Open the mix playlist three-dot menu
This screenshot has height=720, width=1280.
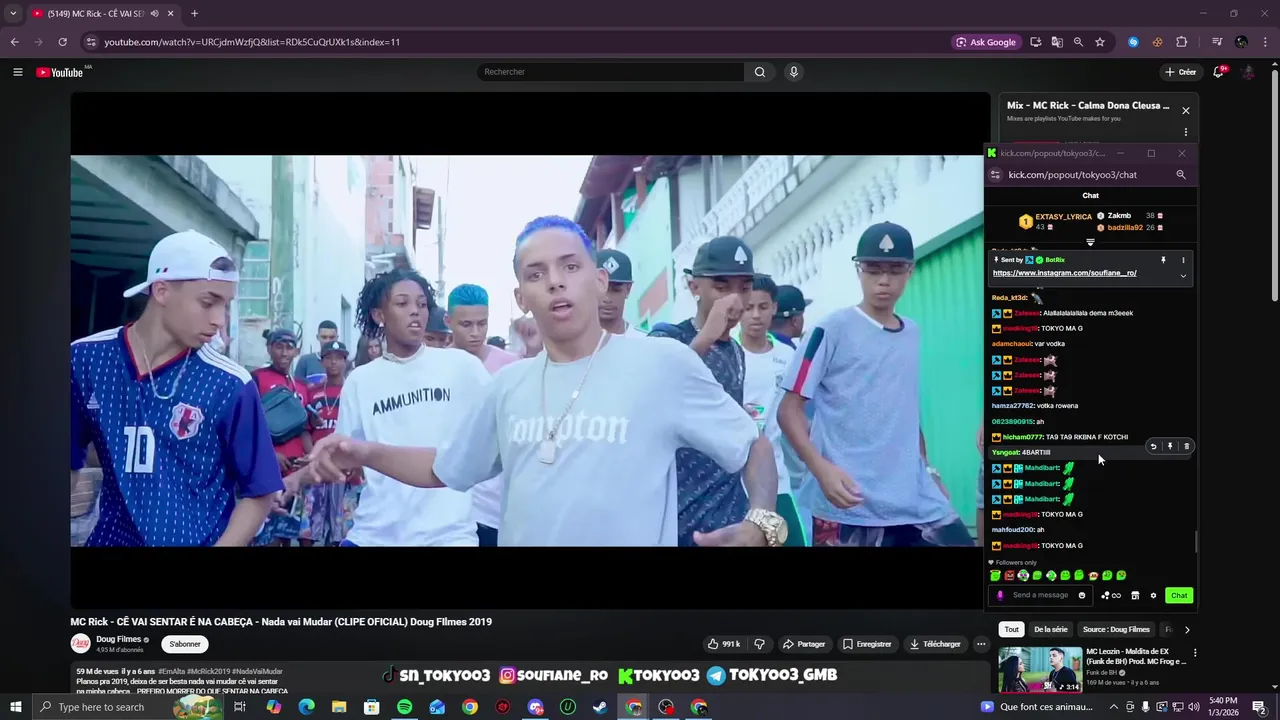pyautogui.click(x=1186, y=132)
